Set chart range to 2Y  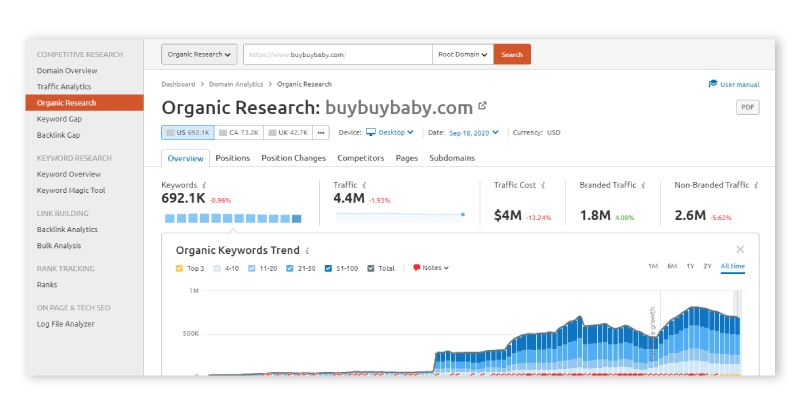pyautogui.click(x=707, y=266)
